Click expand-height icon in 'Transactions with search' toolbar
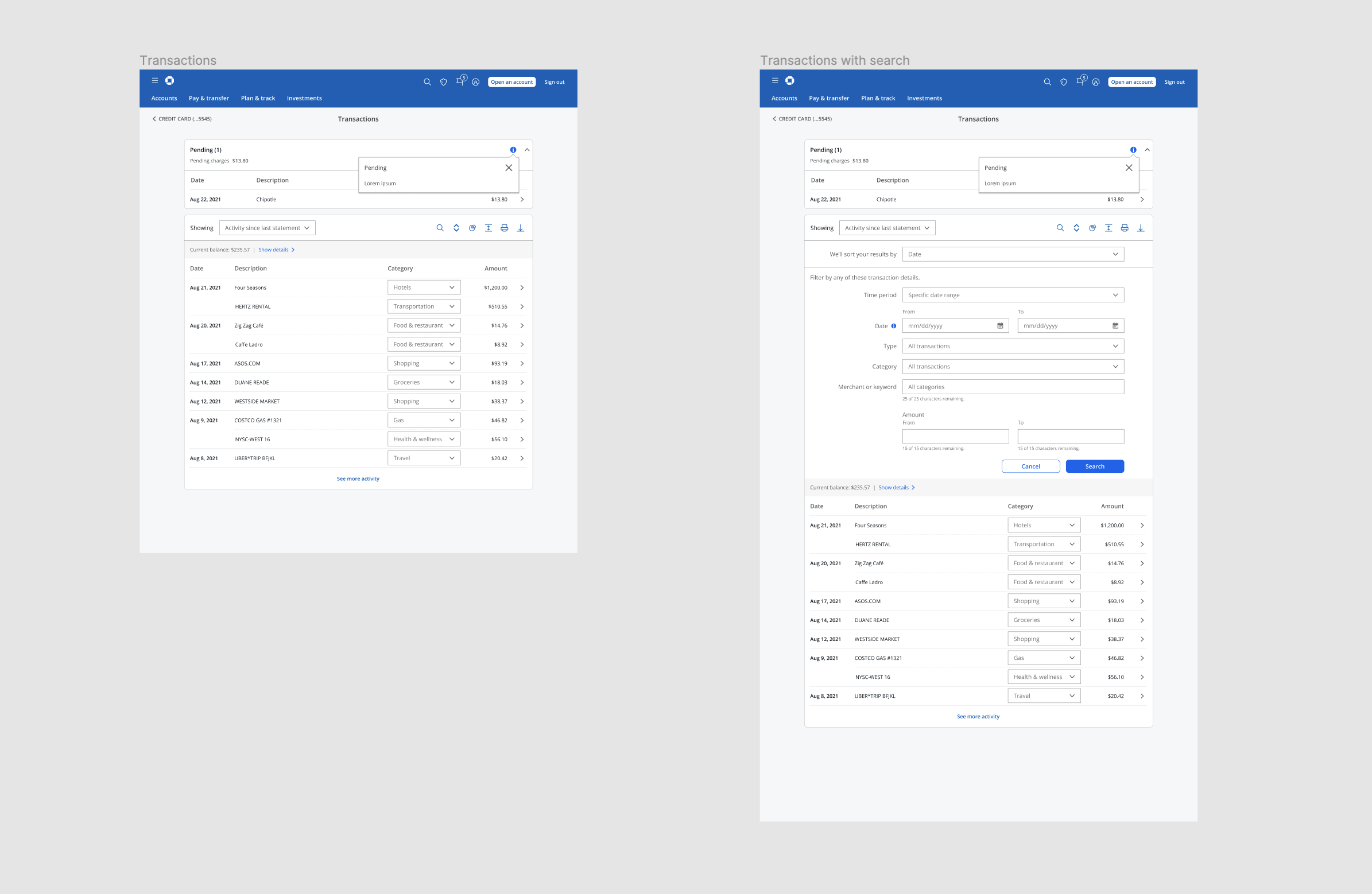Image resolution: width=1372 pixels, height=894 pixels. tap(1108, 228)
